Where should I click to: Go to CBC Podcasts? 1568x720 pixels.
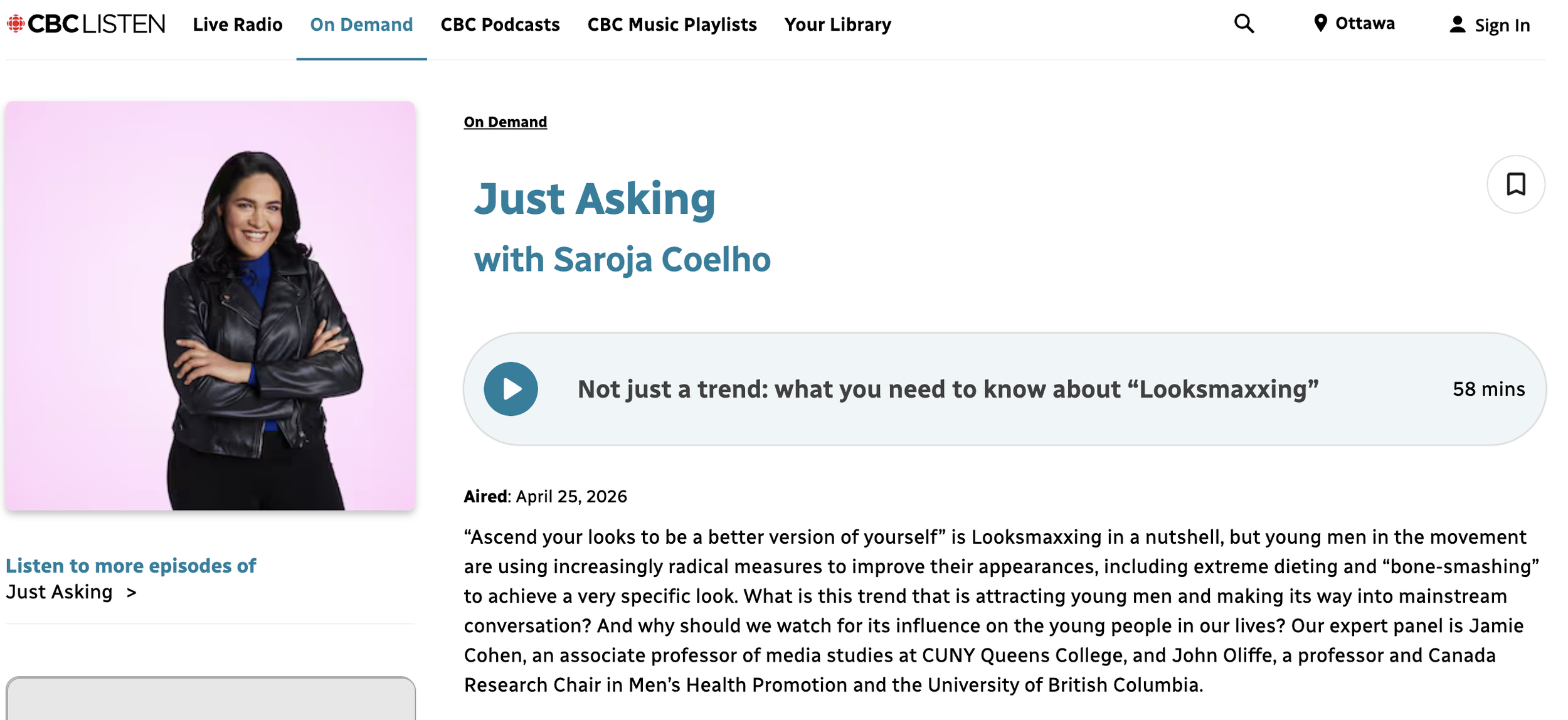pos(500,24)
